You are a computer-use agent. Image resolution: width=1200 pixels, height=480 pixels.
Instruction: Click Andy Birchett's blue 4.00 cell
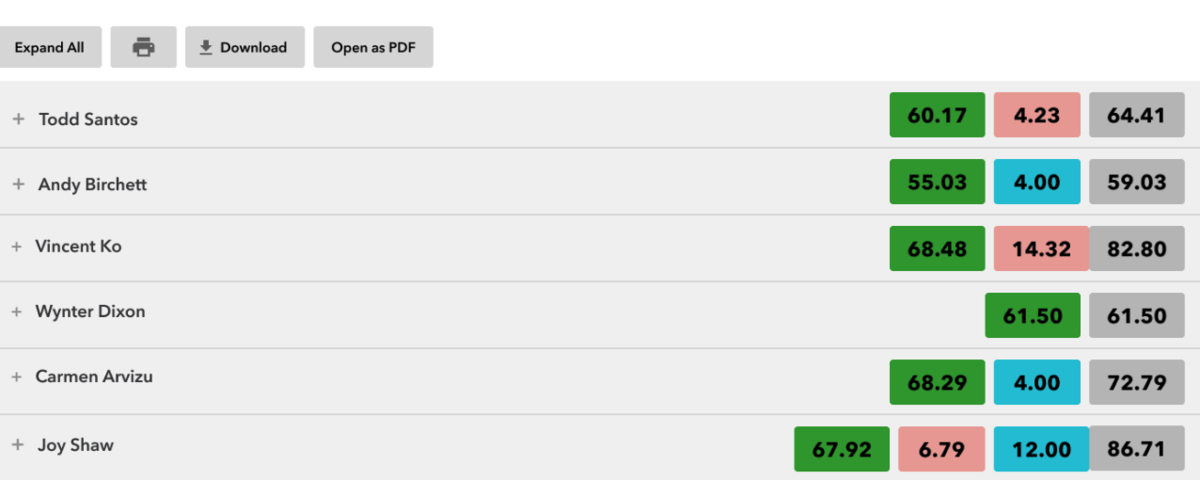pos(1037,182)
